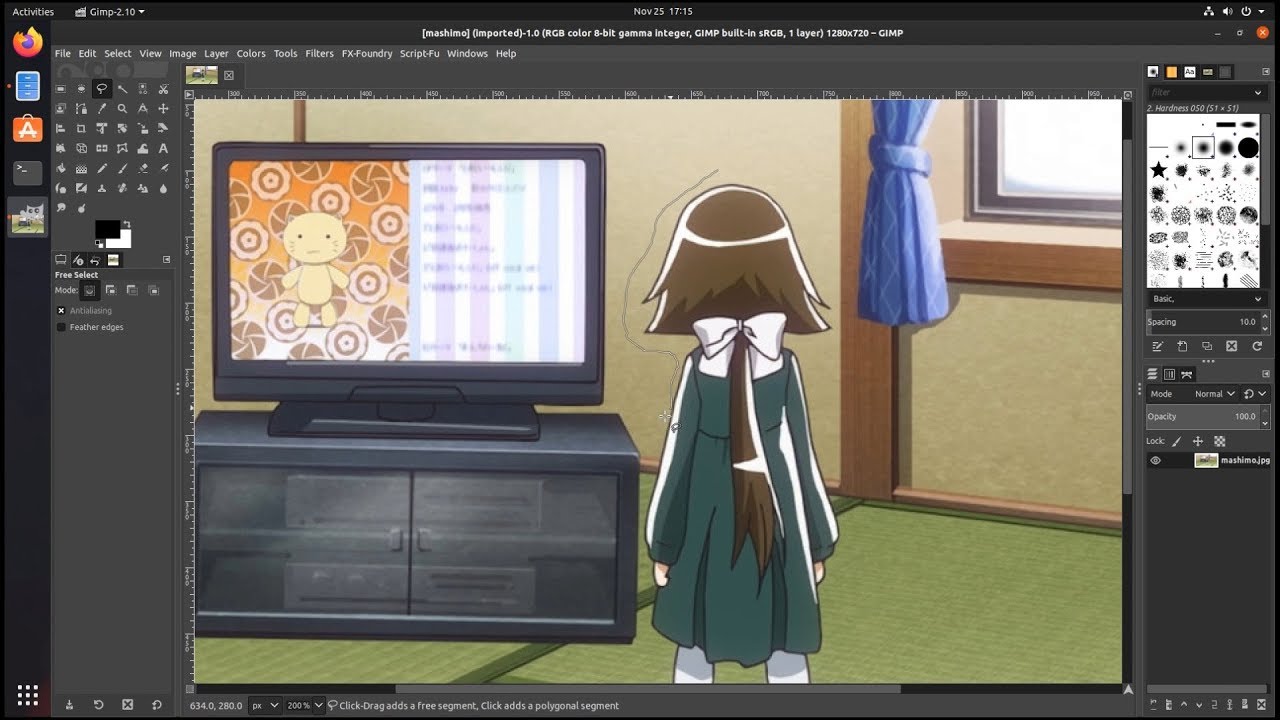Open the FX-Foundry menu
The image size is (1280, 720).
(x=367, y=53)
